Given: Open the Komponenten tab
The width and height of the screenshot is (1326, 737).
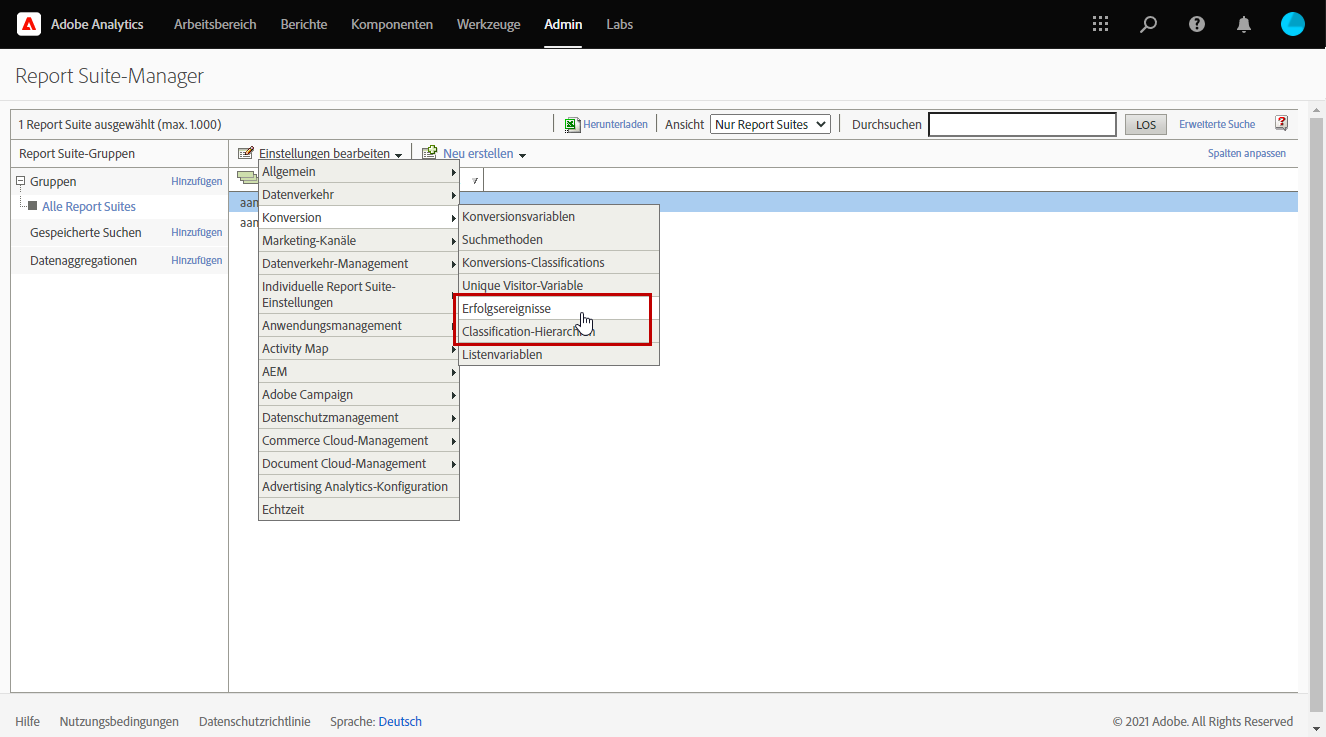Looking at the screenshot, I should pyautogui.click(x=392, y=24).
